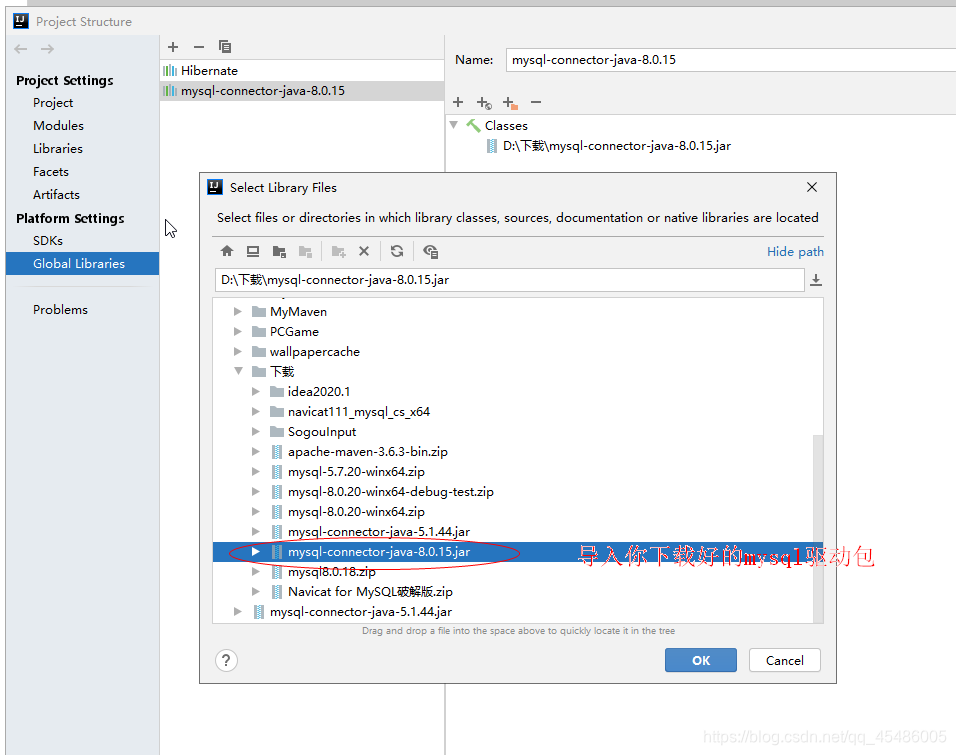Open Problems section in sidebar
This screenshot has height=755, width=956.
click(x=60, y=310)
